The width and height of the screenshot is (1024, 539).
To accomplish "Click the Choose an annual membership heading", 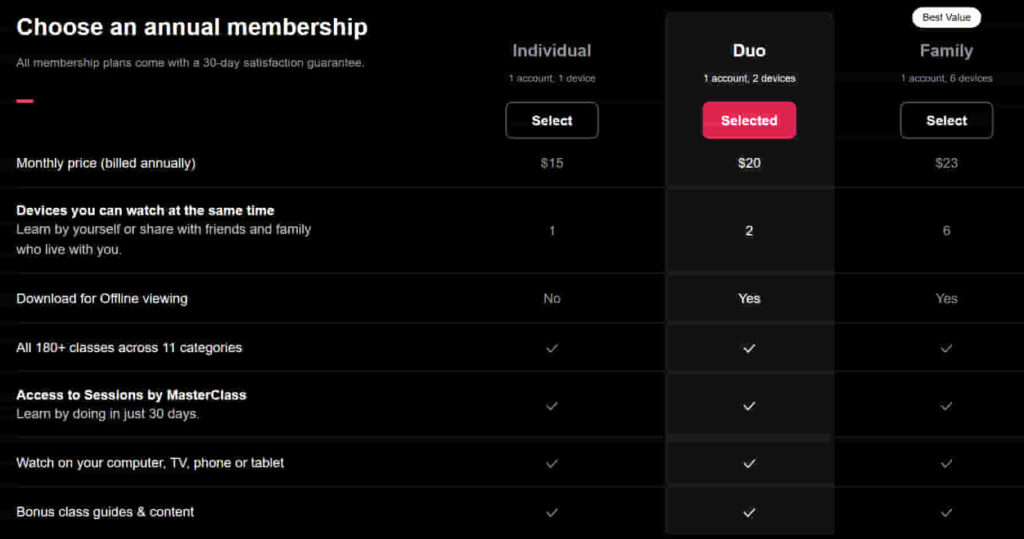I will tap(192, 27).
